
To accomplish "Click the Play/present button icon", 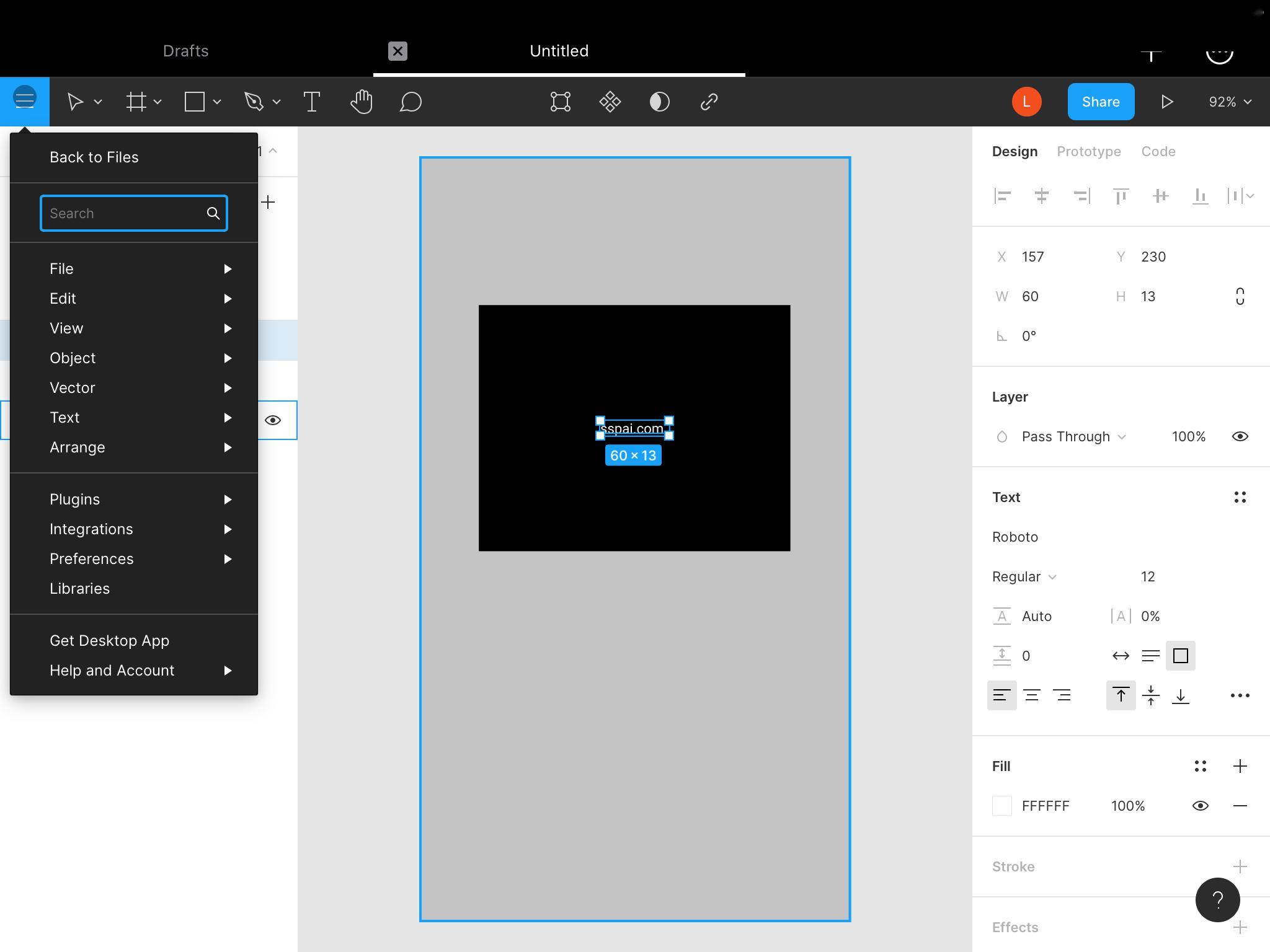I will pos(1167,101).
